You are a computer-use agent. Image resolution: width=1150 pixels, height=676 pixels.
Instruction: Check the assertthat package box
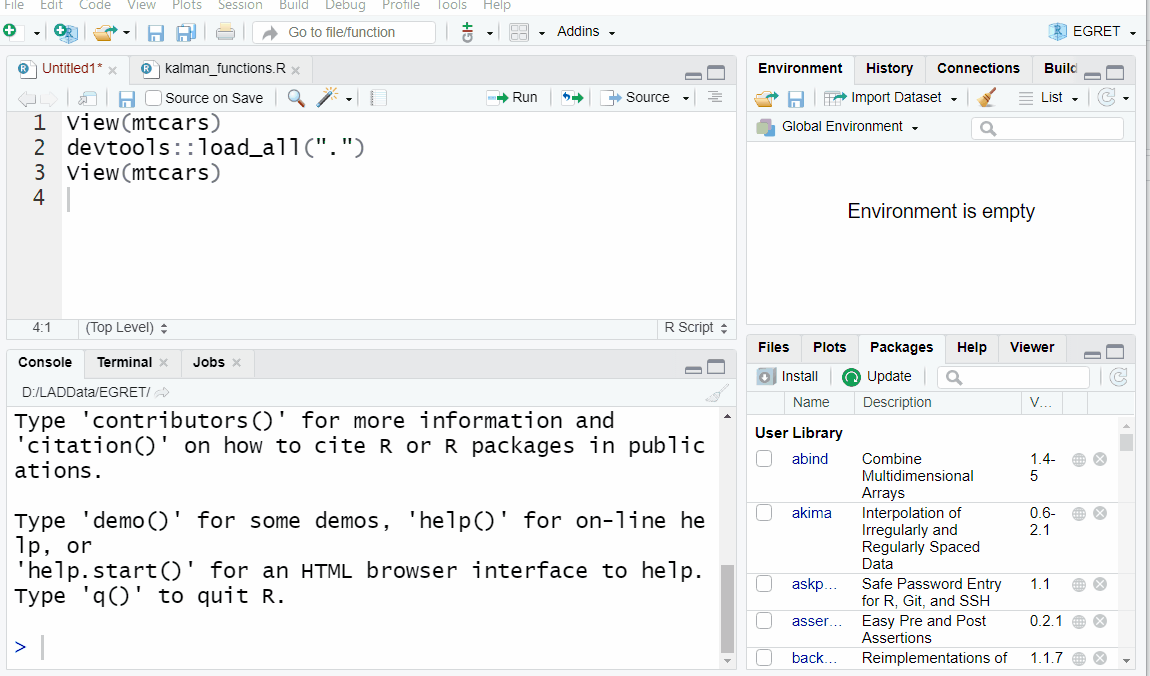764,620
